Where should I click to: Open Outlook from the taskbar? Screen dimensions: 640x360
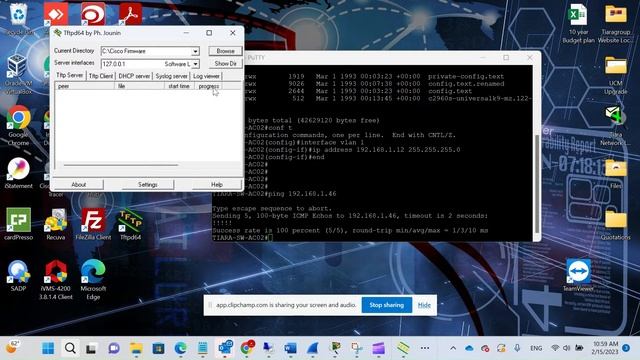click(x=224, y=348)
